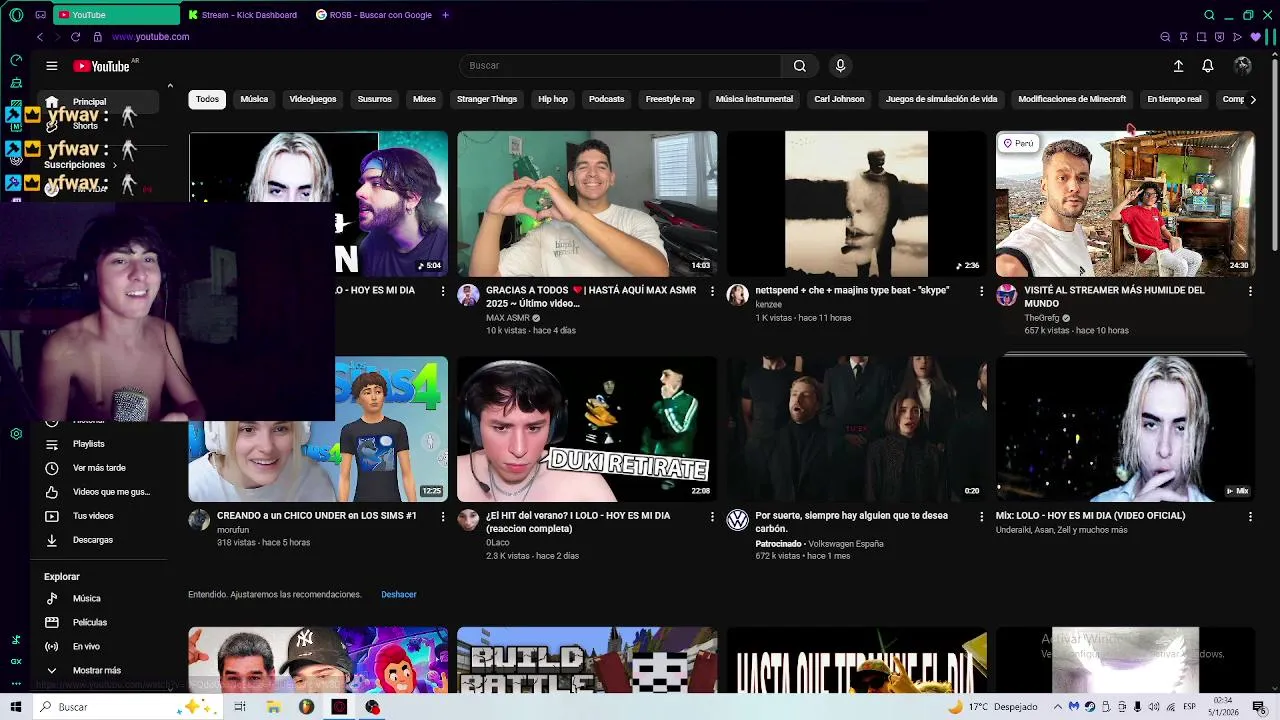Open options for Sims 4 morufun video

pyautogui.click(x=443, y=516)
